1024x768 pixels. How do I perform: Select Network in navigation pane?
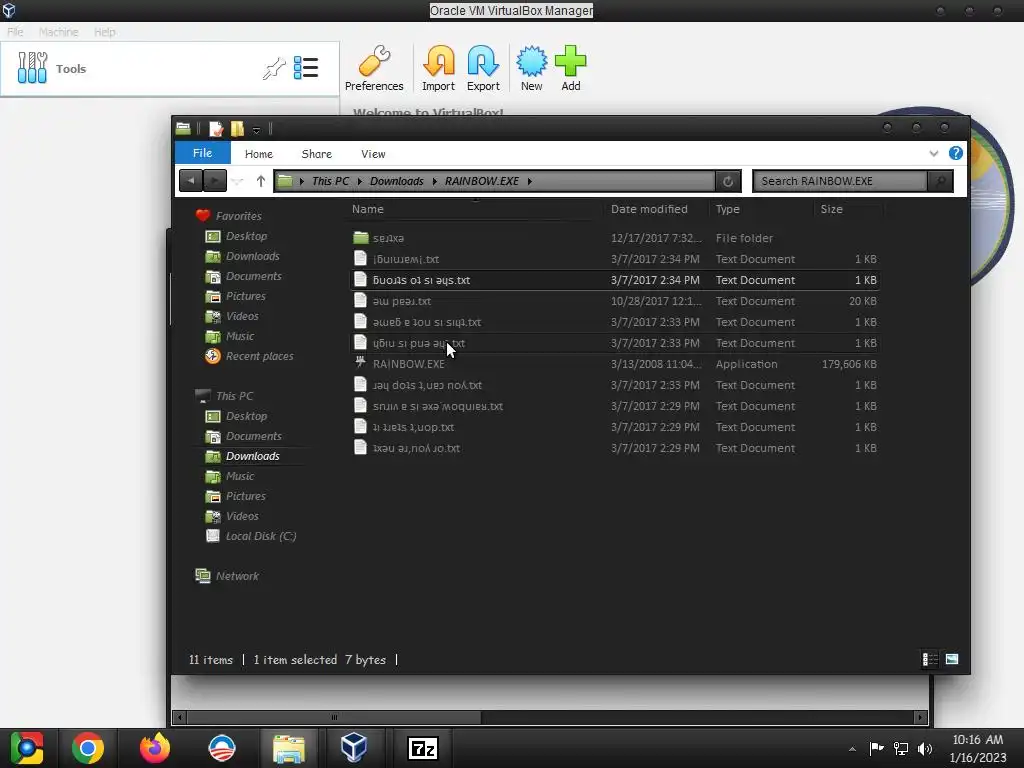pos(227,576)
